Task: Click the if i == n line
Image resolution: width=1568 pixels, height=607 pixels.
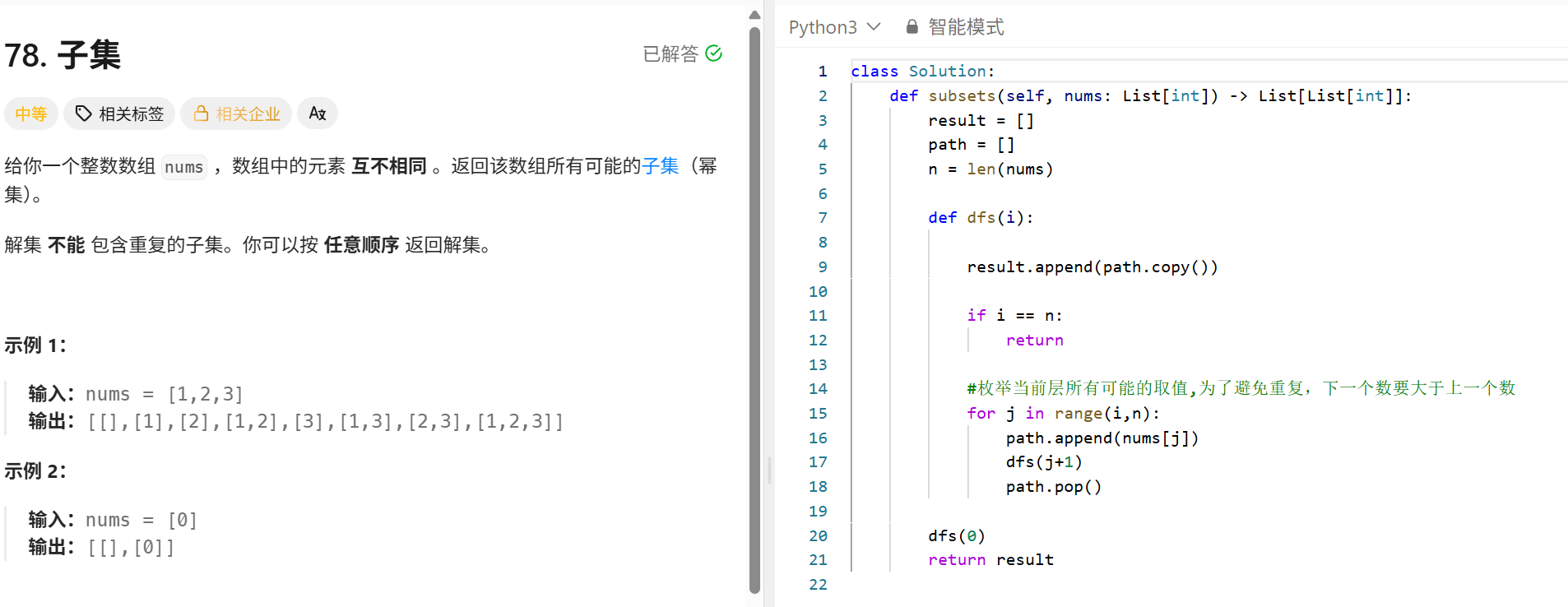Action: click(x=1014, y=316)
